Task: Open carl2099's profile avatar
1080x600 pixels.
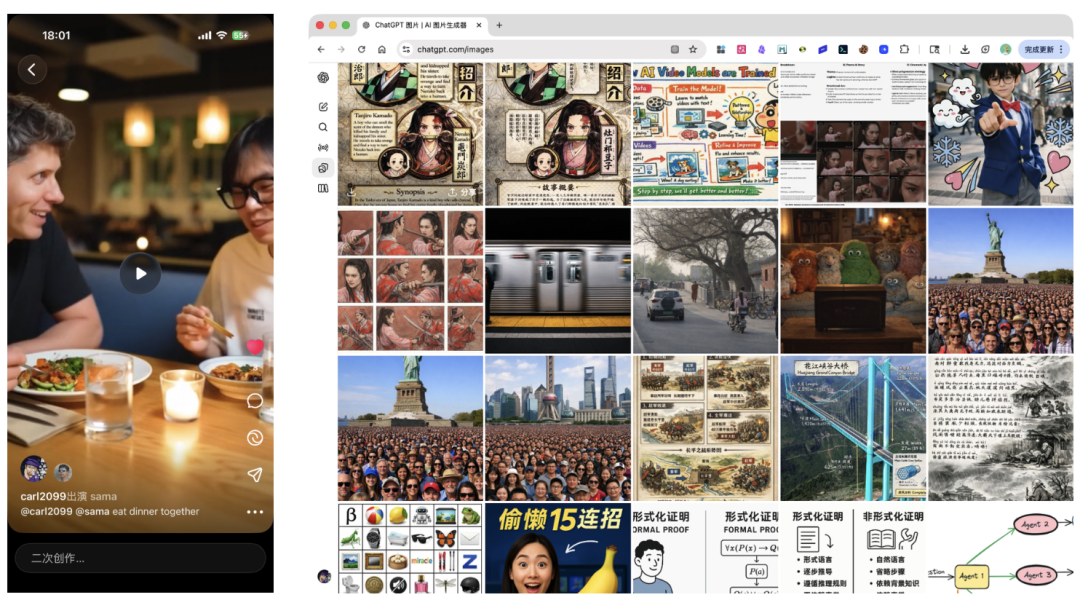Action: point(34,469)
